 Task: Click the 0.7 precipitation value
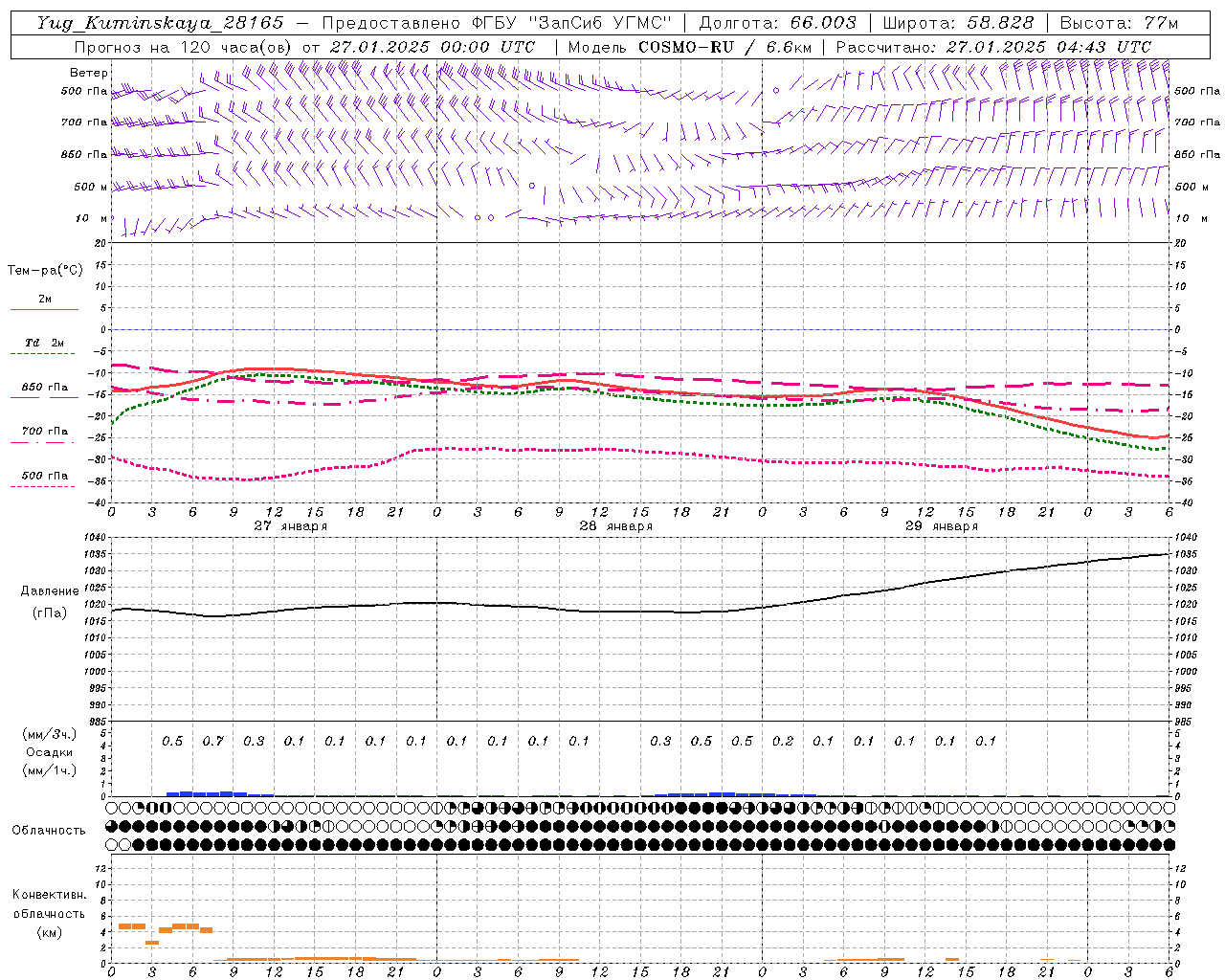click(x=212, y=741)
